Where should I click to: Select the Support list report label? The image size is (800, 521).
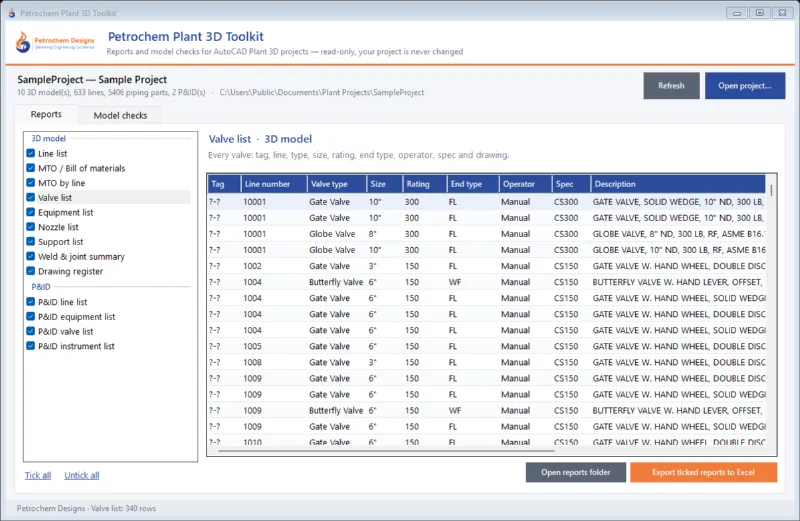(x=60, y=242)
